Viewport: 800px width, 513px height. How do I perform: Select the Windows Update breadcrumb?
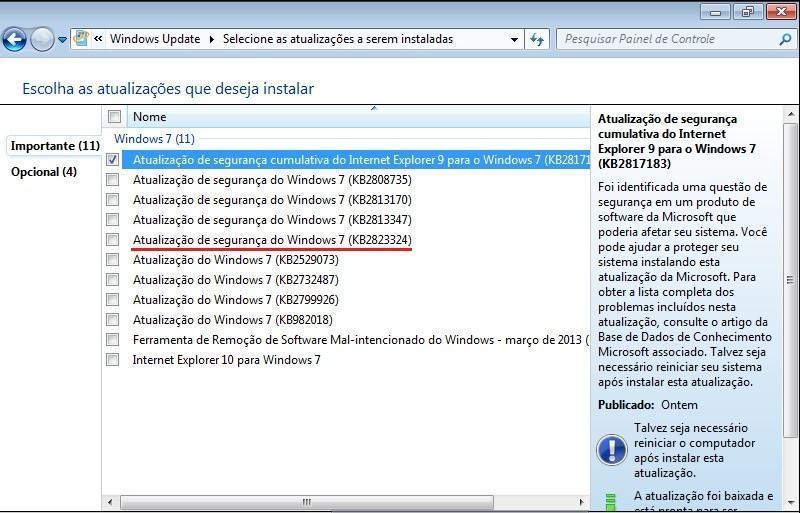click(x=155, y=39)
